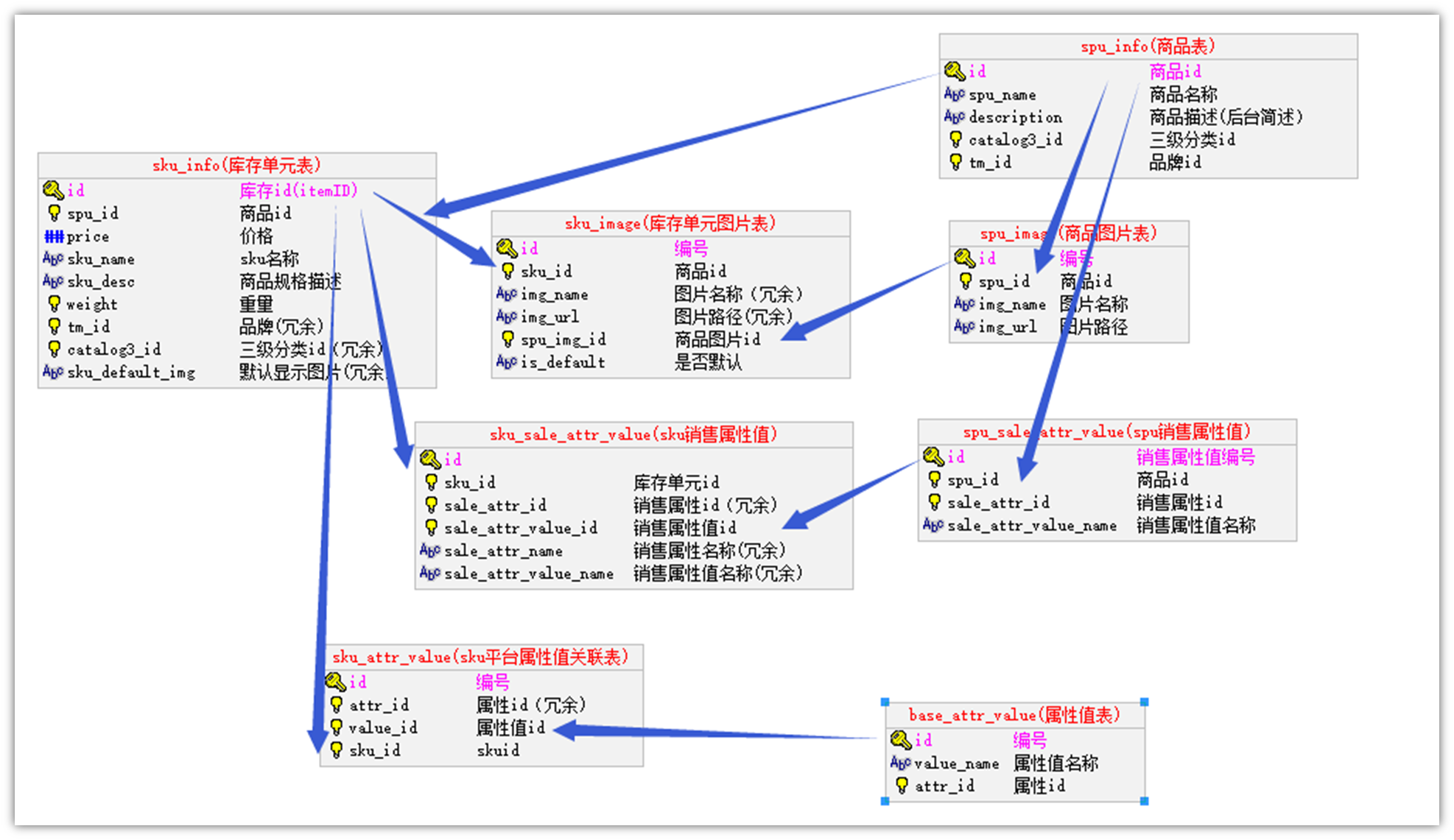This screenshot has height=840, width=1454.
Task: Click the price numeric type icon
Action: 54,236
